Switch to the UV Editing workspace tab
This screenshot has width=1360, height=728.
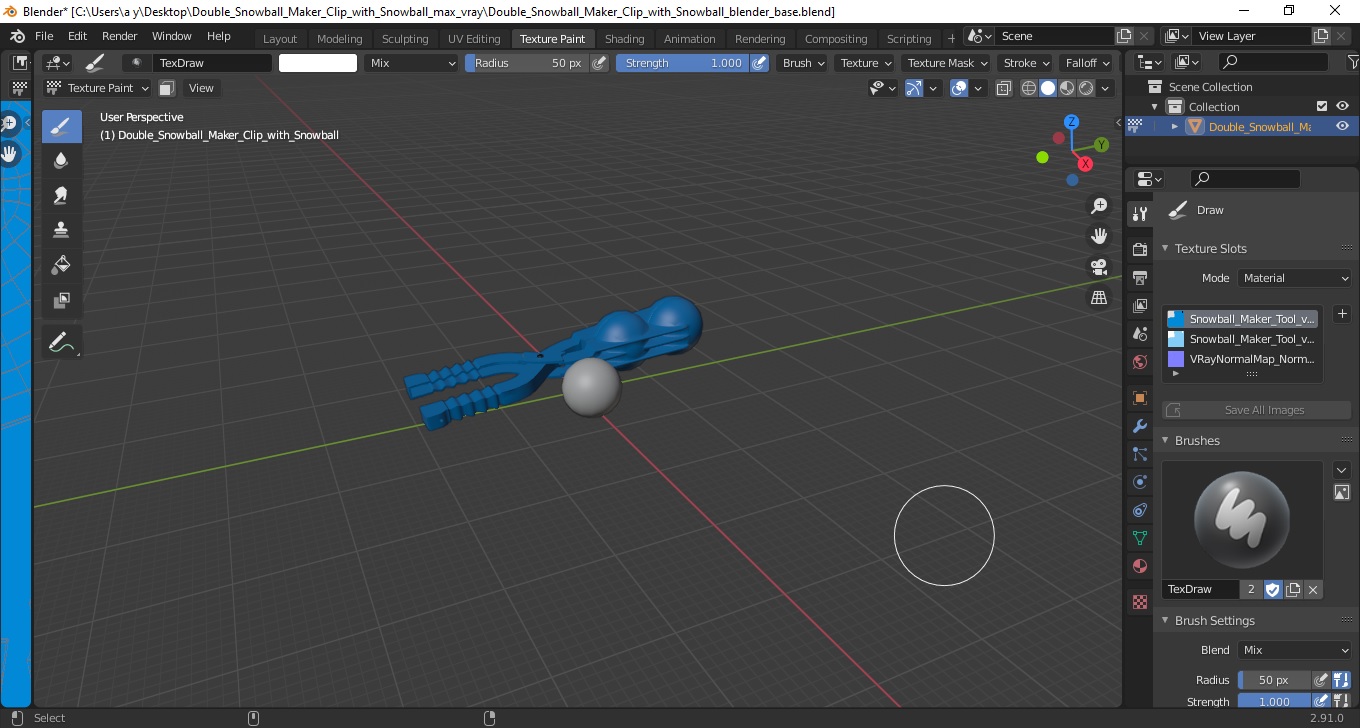pyautogui.click(x=474, y=39)
